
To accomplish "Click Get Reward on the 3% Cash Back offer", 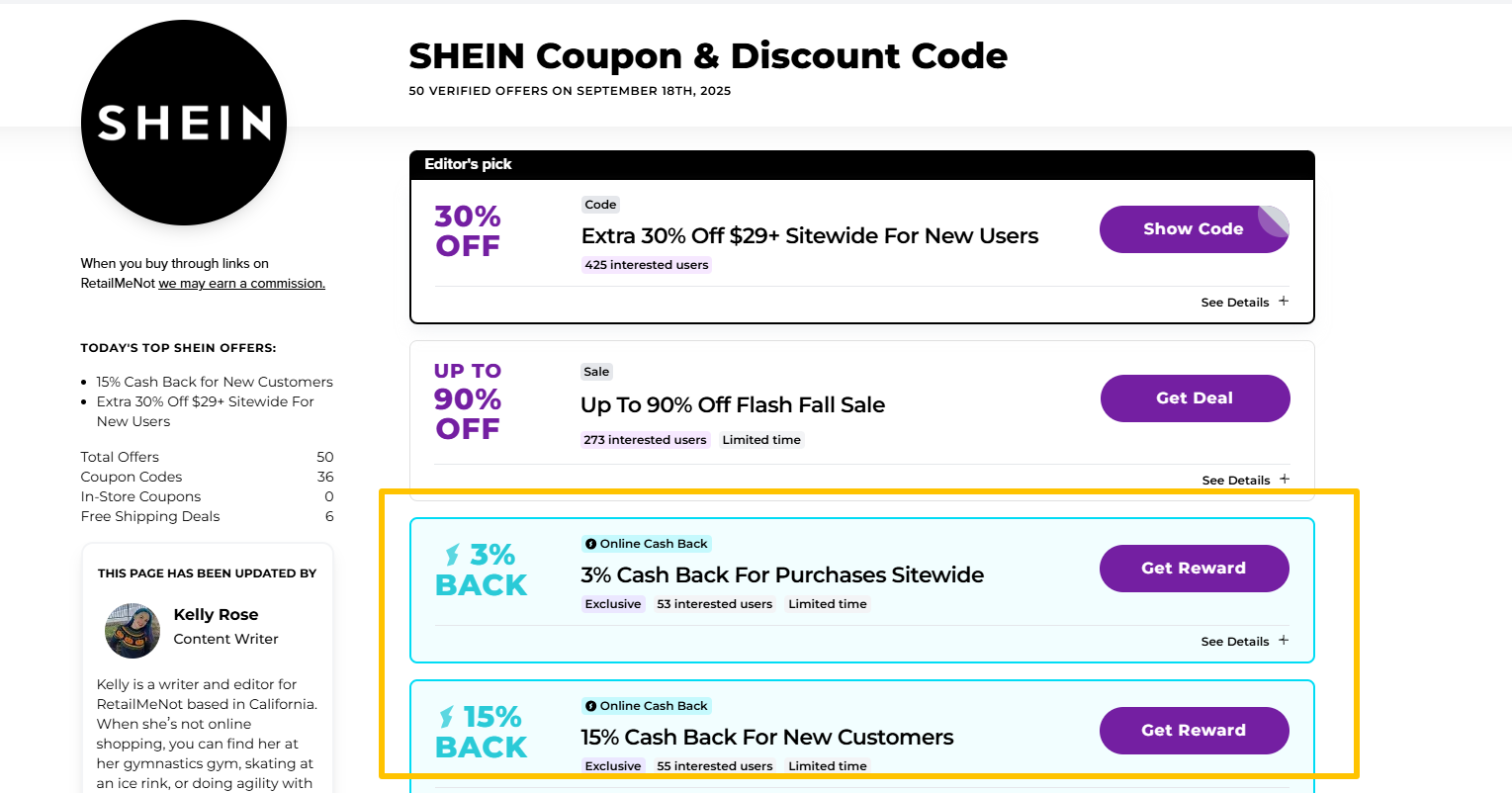I will tap(1194, 568).
